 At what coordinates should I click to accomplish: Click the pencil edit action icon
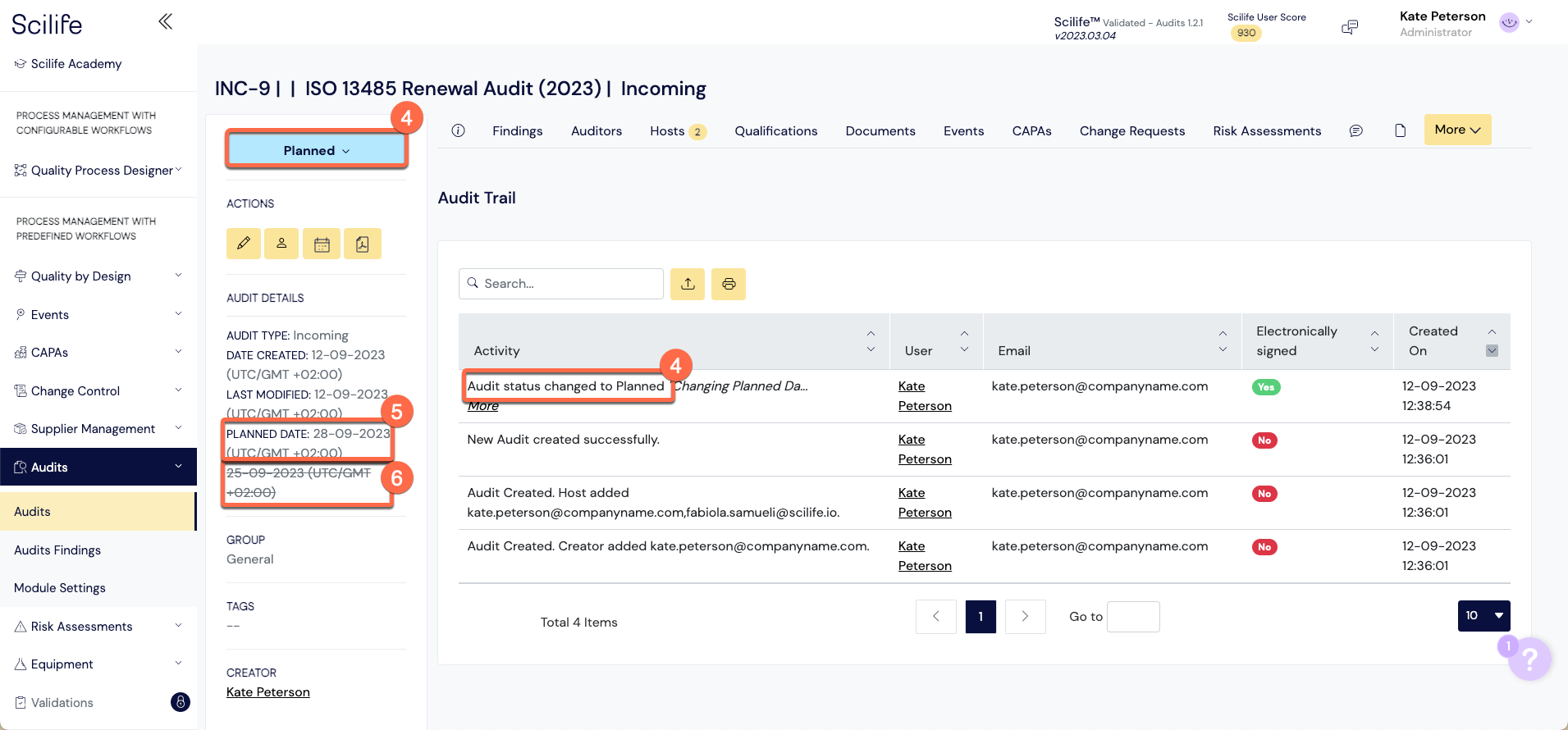tap(244, 244)
